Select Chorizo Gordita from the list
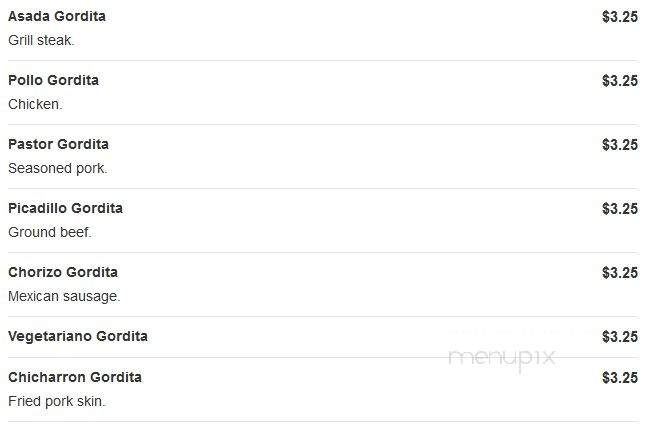The width and height of the screenshot is (663, 426). pos(63,272)
